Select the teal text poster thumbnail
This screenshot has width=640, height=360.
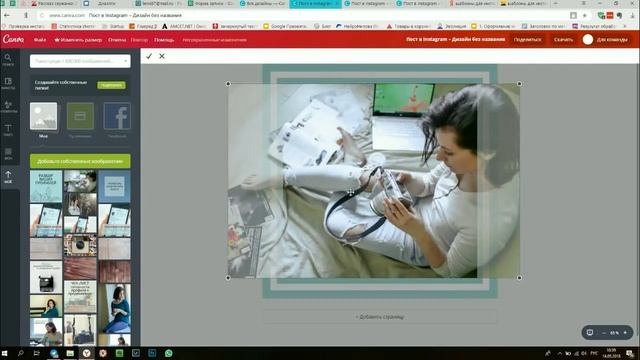[46, 187]
